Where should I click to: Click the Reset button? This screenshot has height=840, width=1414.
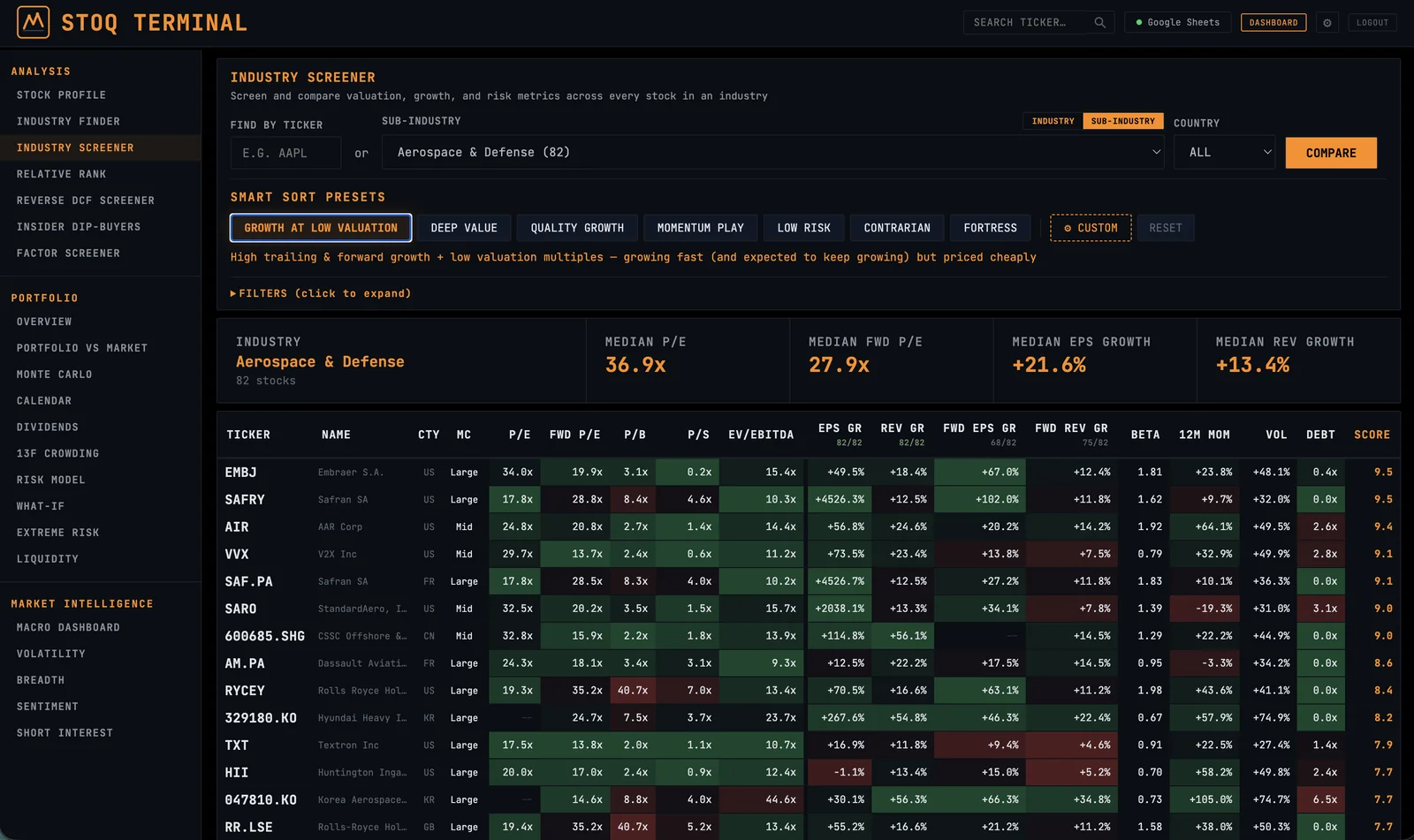point(1166,228)
